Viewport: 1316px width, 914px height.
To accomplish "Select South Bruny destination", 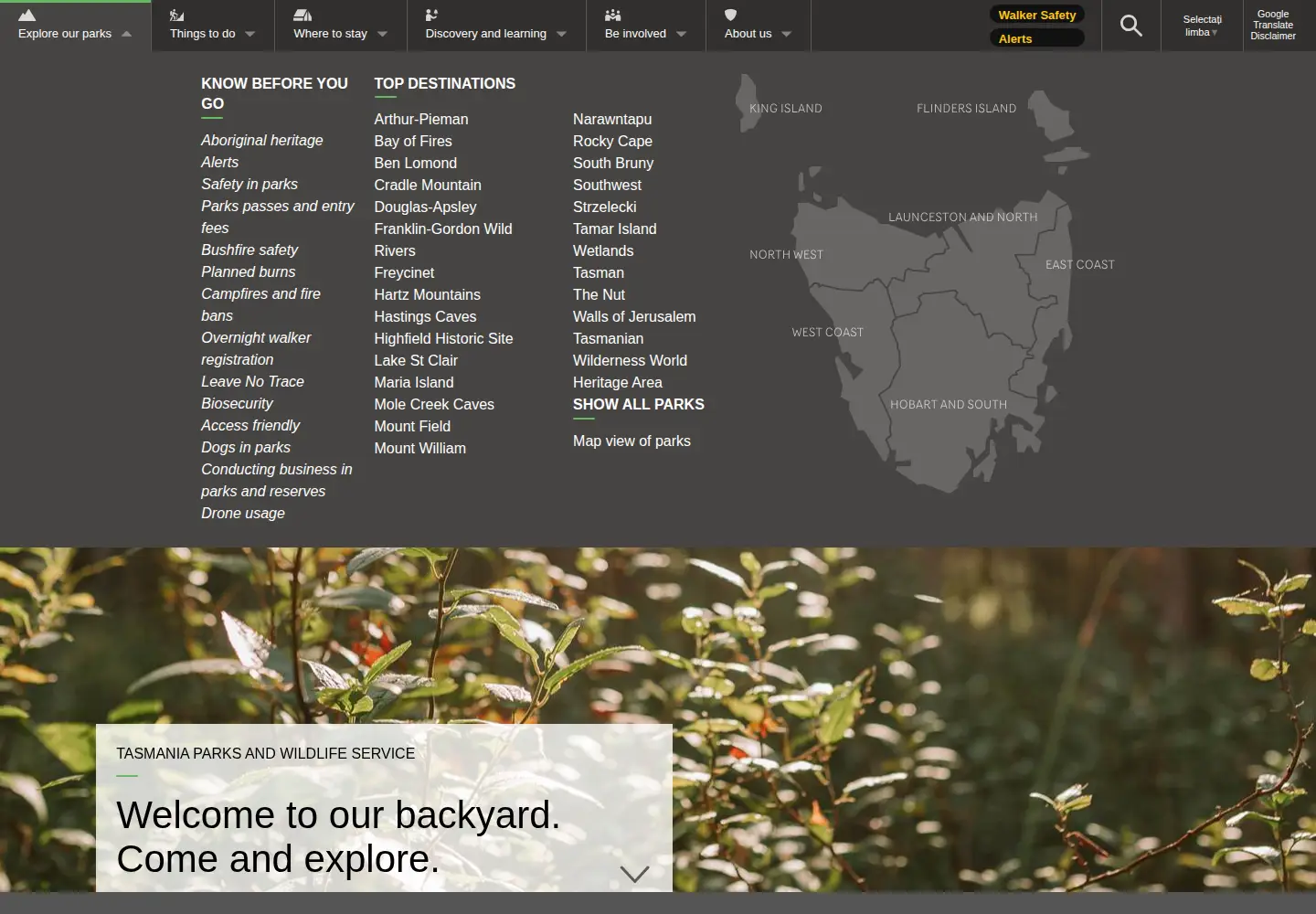I will coord(613,163).
